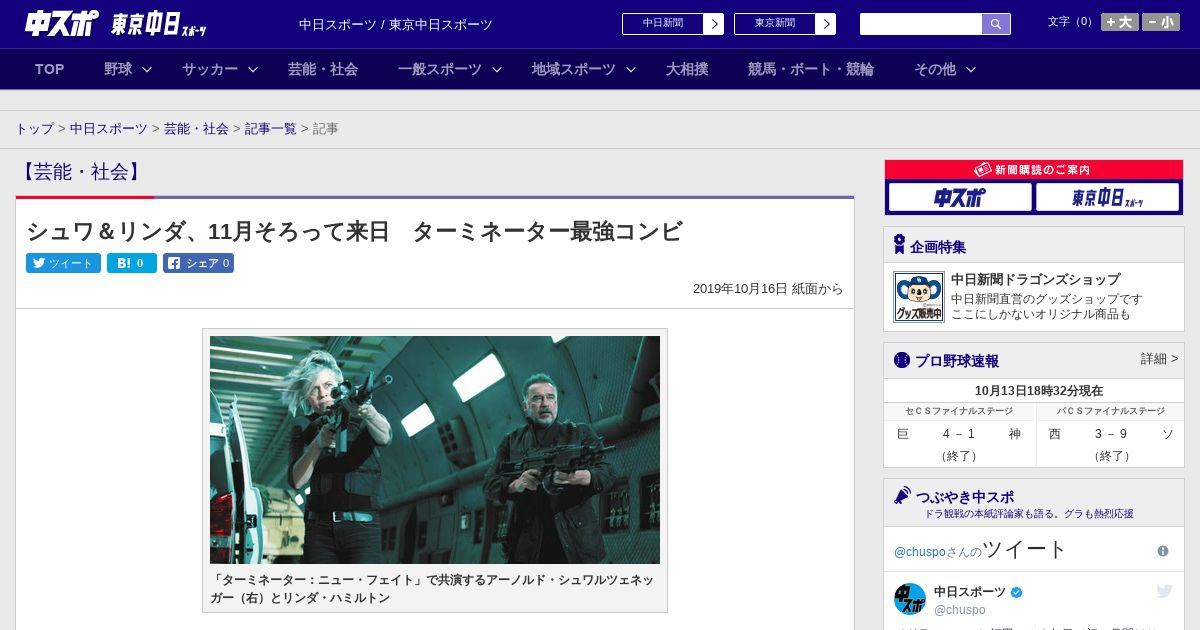Focus the header search input field
The width and height of the screenshot is (1200, 630).
(x=921, y=24)
